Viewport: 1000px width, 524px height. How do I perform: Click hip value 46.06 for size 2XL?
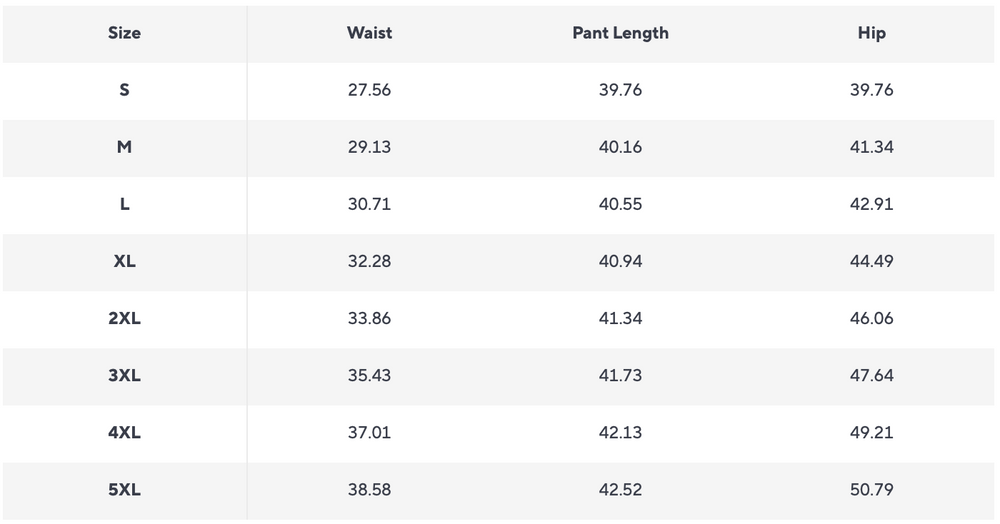[x=871, y=318]
